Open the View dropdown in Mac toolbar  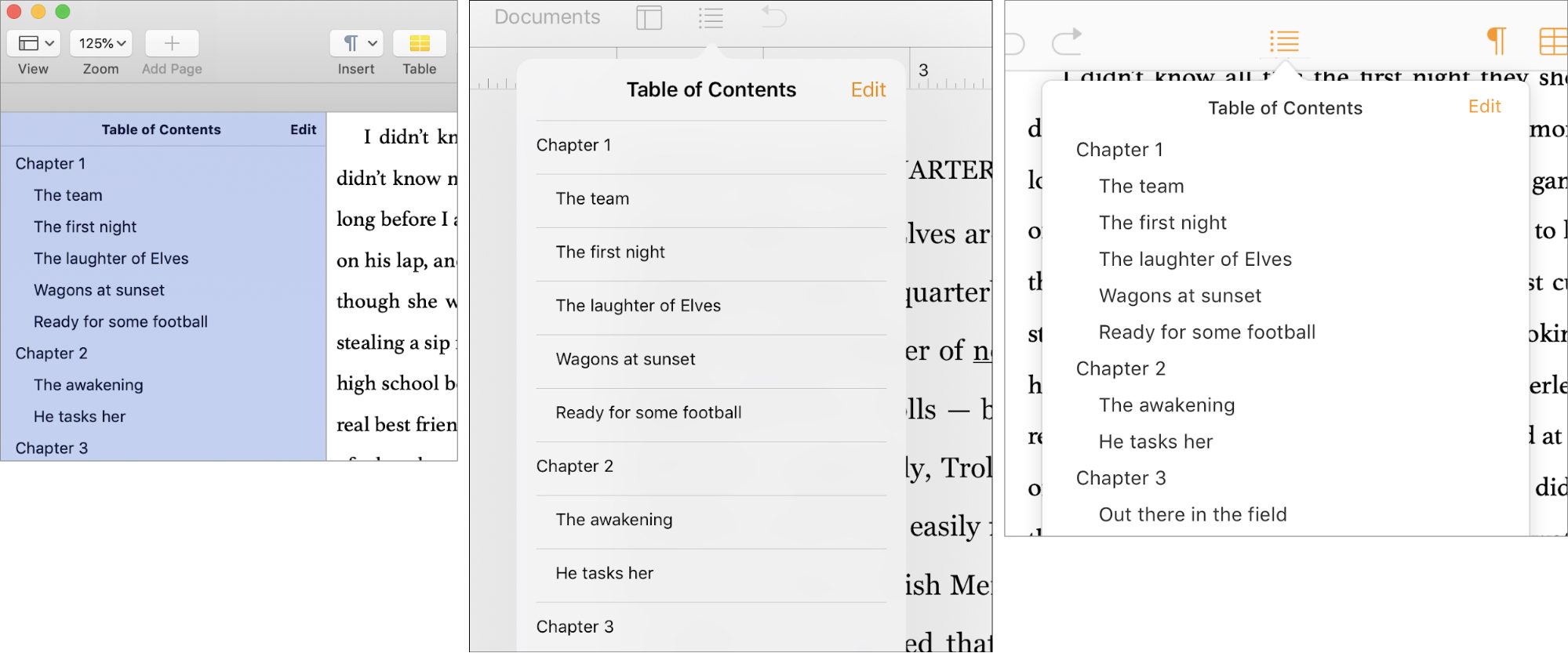[x=34, y=43]
